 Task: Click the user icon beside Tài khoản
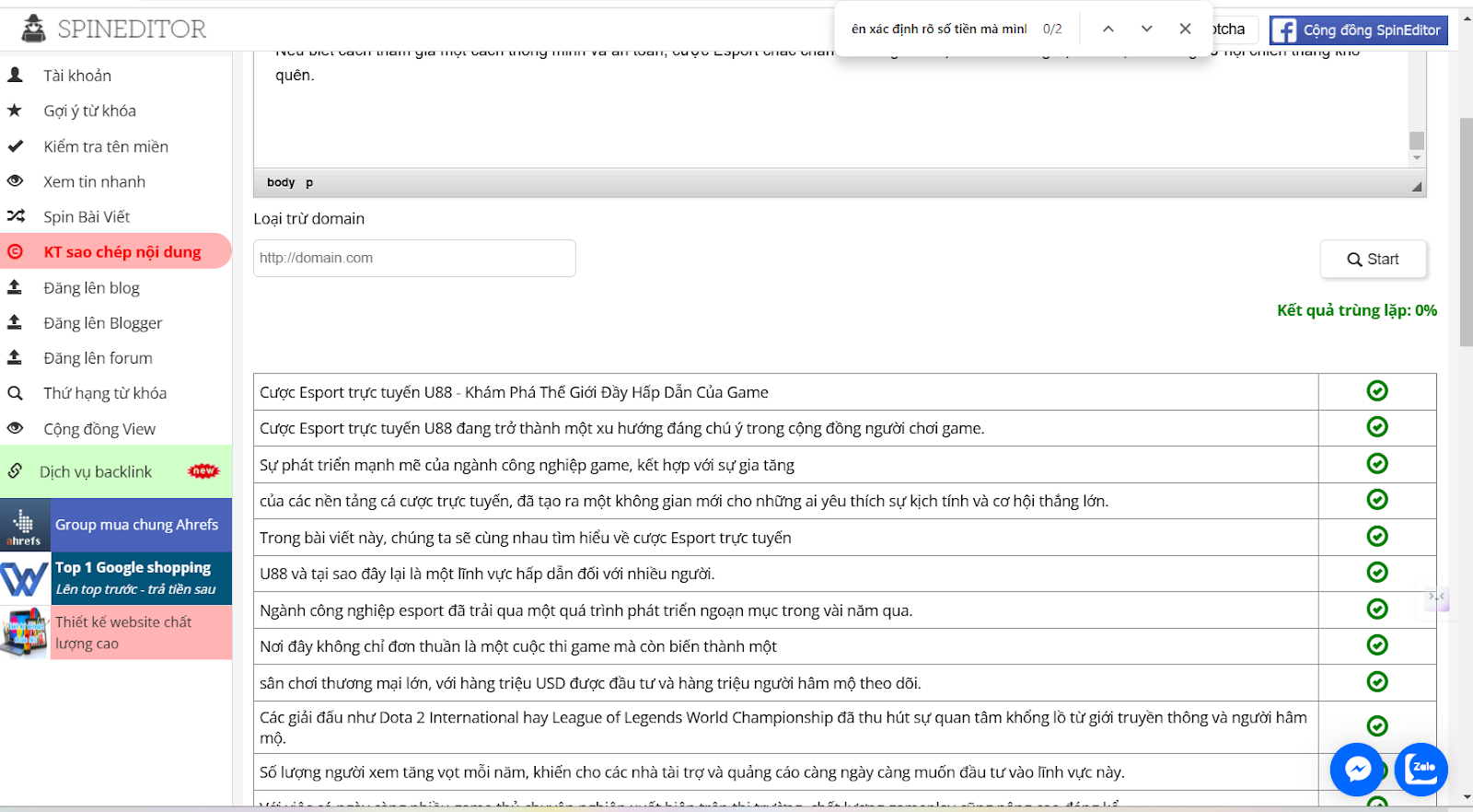(15, 75)
